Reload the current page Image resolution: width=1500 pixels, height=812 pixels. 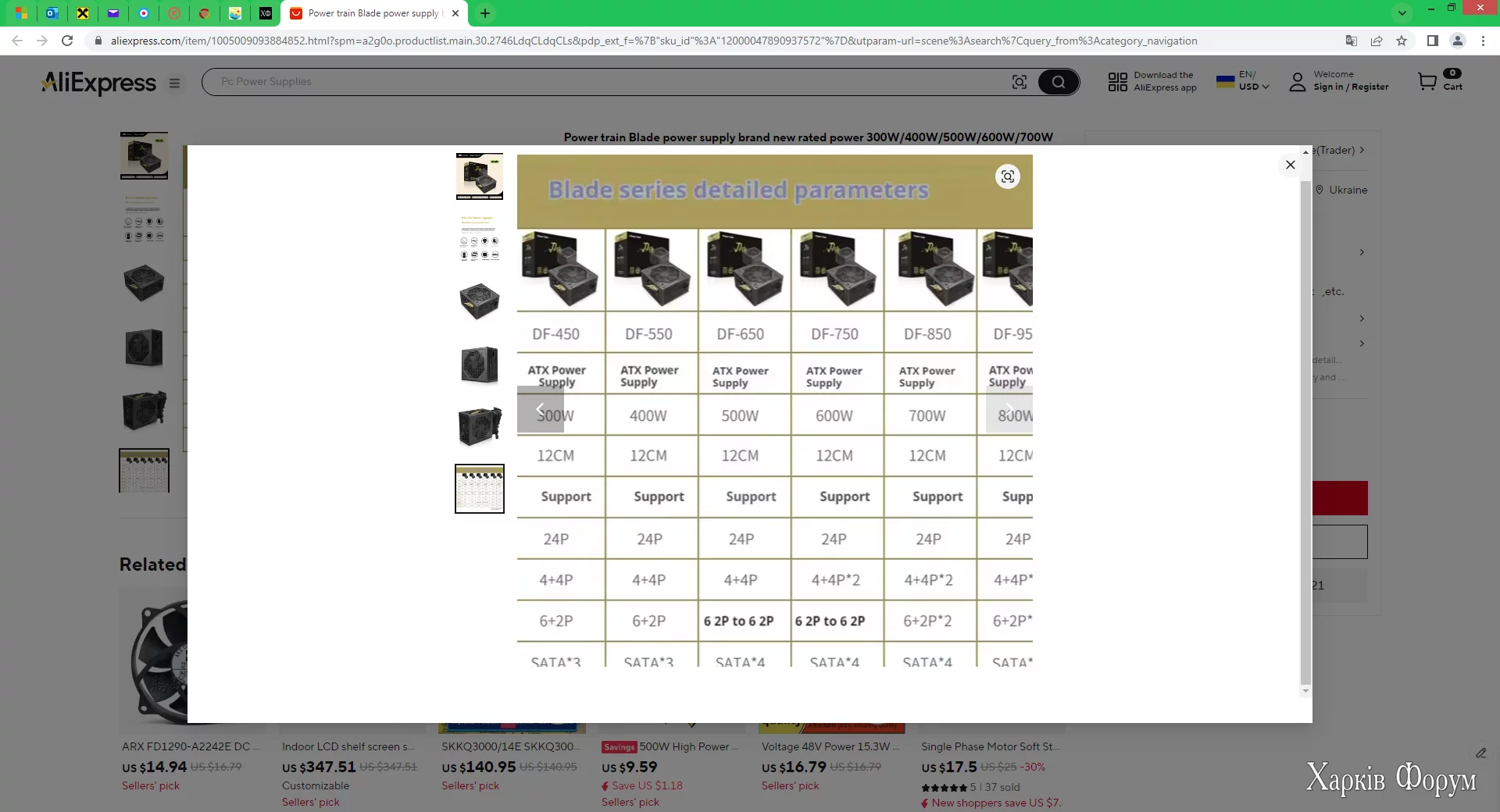[x=67, y=41]
